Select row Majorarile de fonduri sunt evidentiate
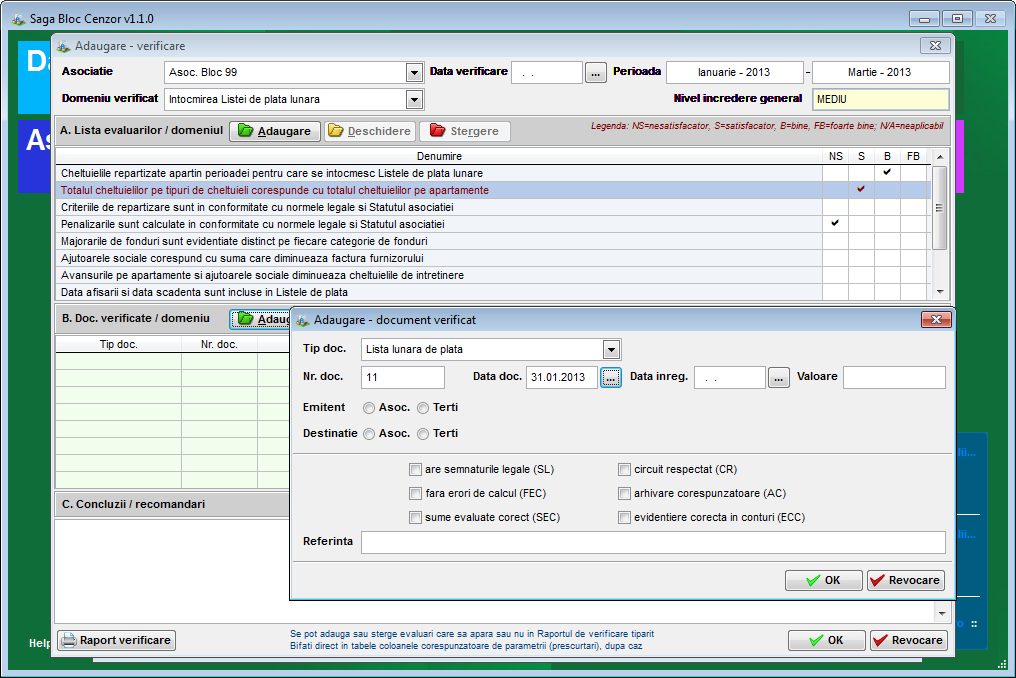 click(493, 241)
